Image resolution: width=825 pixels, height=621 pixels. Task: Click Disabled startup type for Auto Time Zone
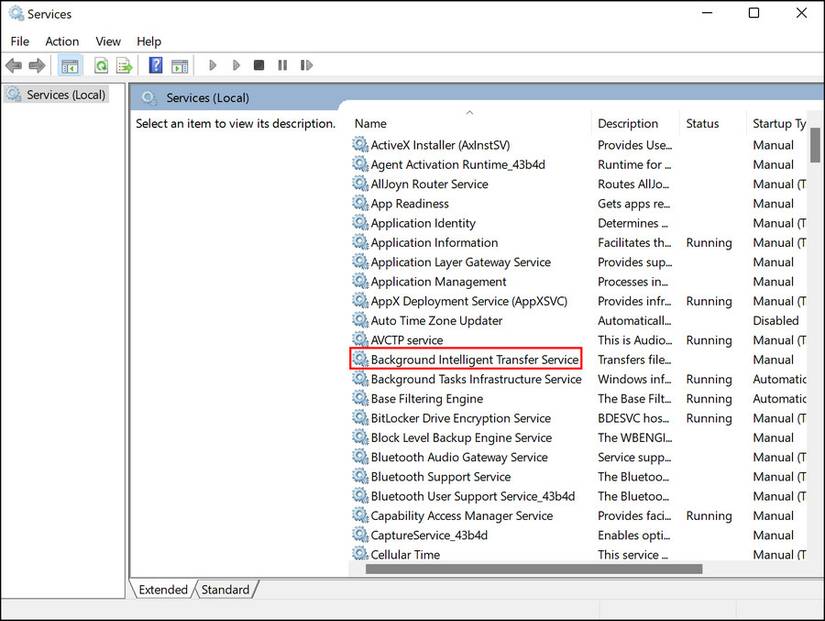tap(776, 320)
